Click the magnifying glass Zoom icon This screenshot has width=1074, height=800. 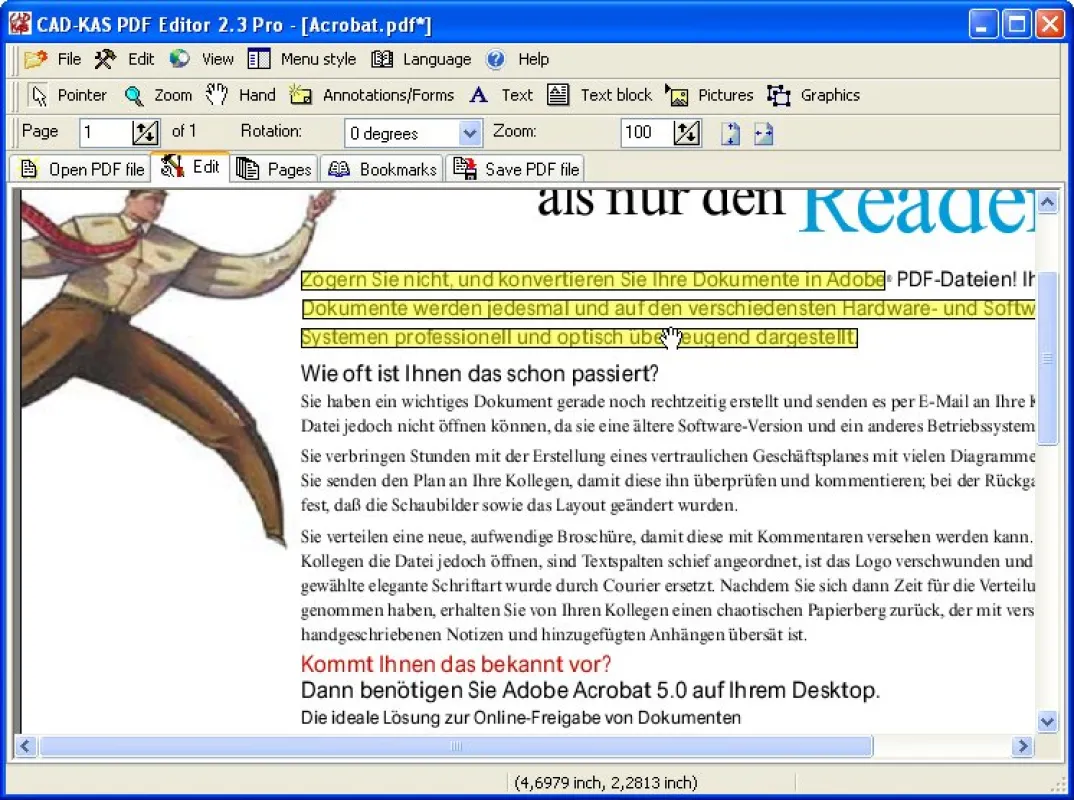click(x=134, y=96)
